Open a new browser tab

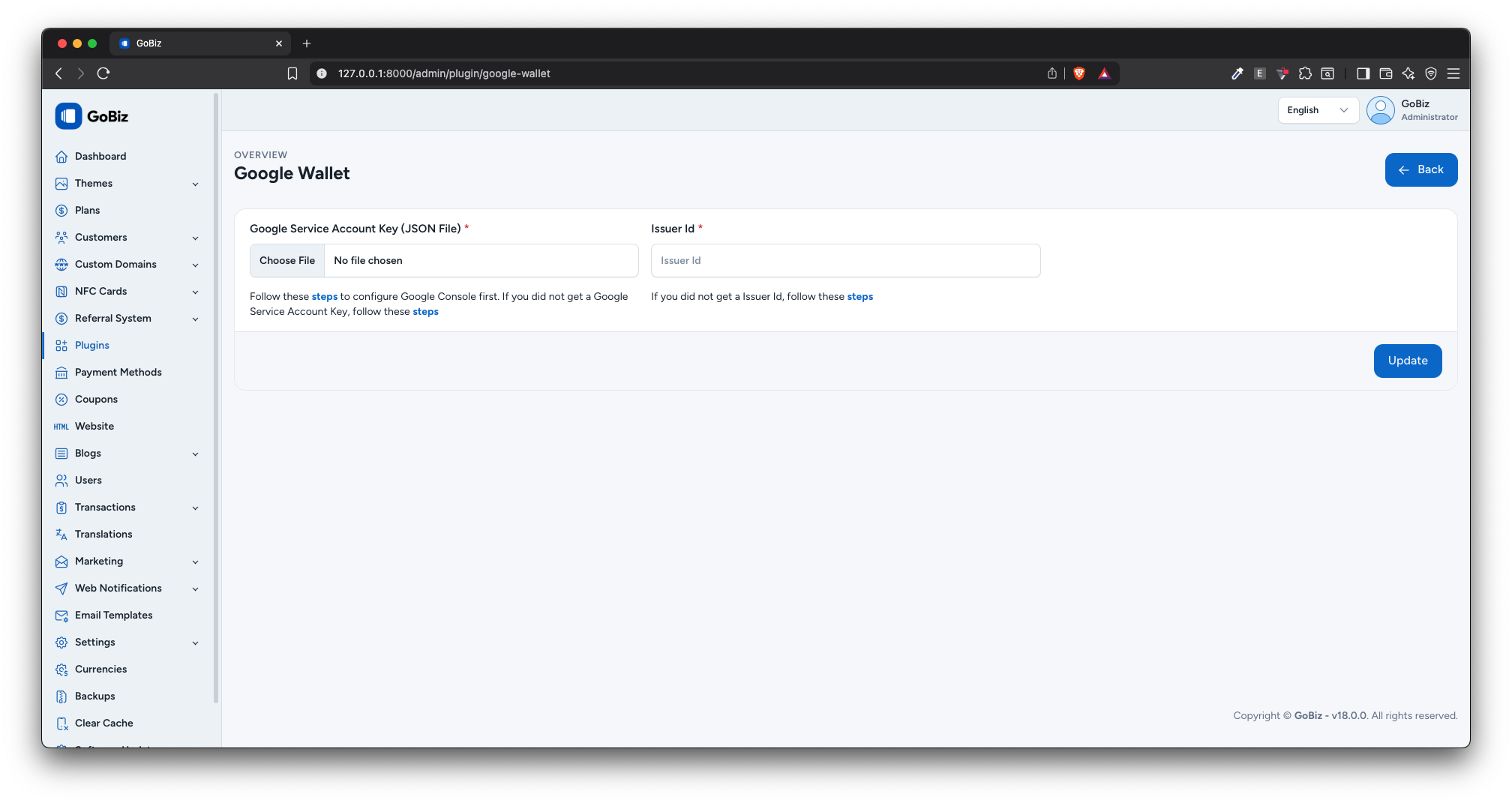click(307, 43)
